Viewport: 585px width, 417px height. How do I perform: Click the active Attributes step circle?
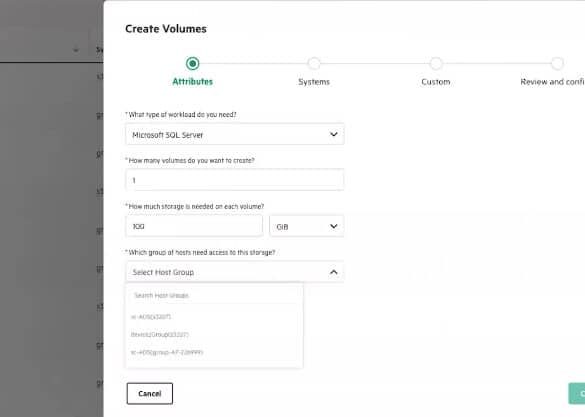click(x=193, y=64)
